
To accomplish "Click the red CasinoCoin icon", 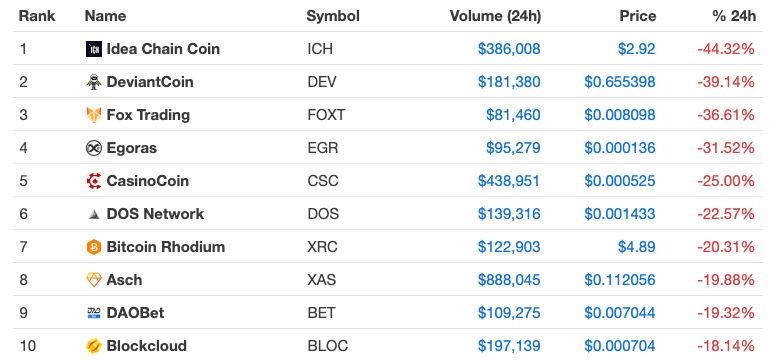I will pos(94,181).
